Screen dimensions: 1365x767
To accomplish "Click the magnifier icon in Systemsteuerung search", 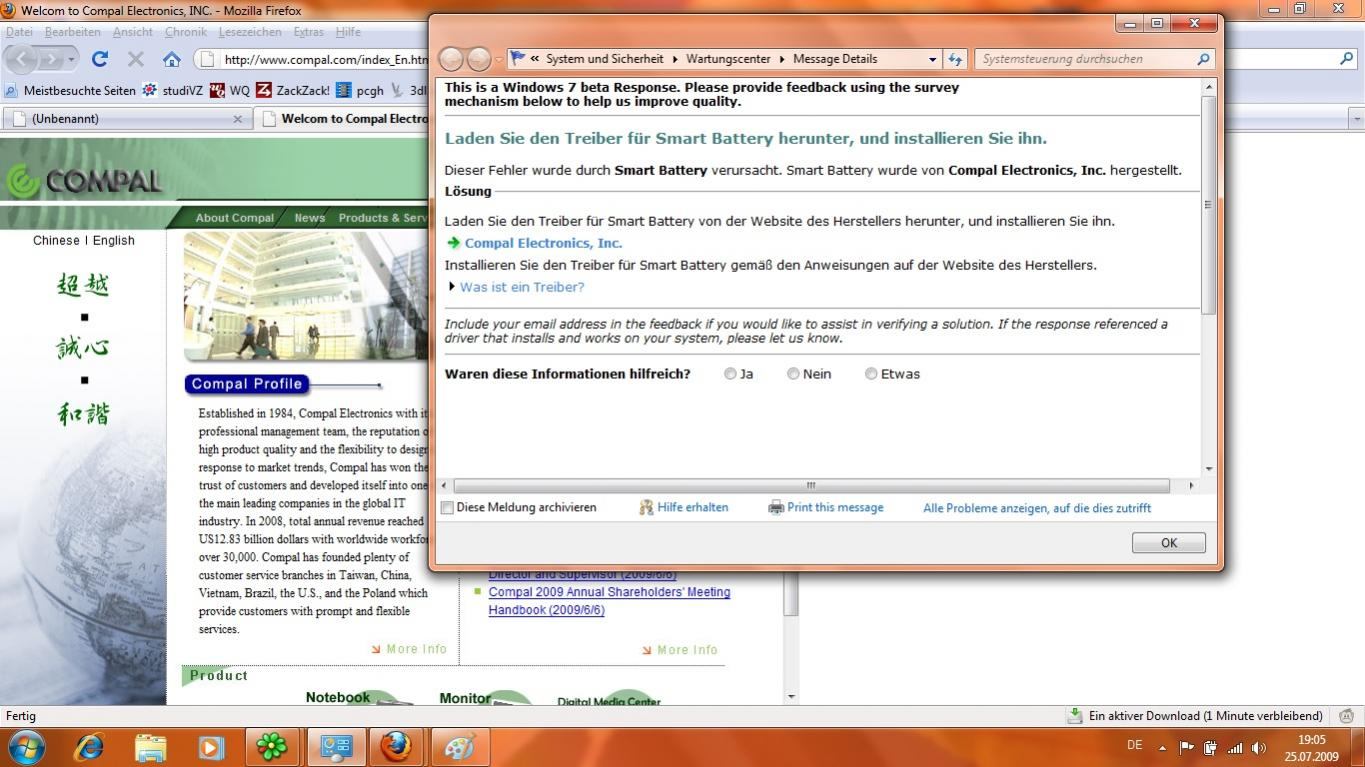I will tap(1204, 59).
